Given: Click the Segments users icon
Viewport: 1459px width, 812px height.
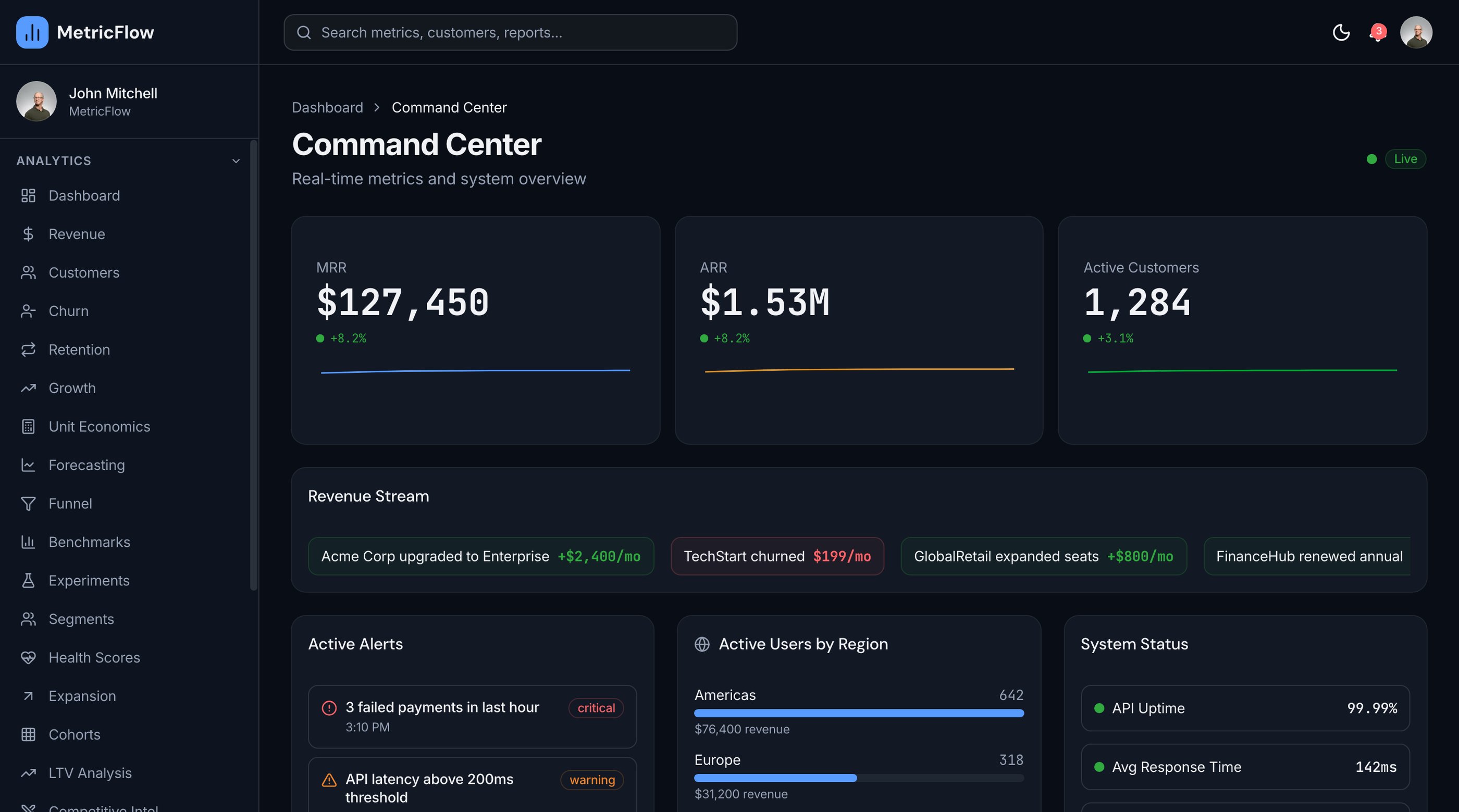Looking at the screenshot, I should point(28,619).
